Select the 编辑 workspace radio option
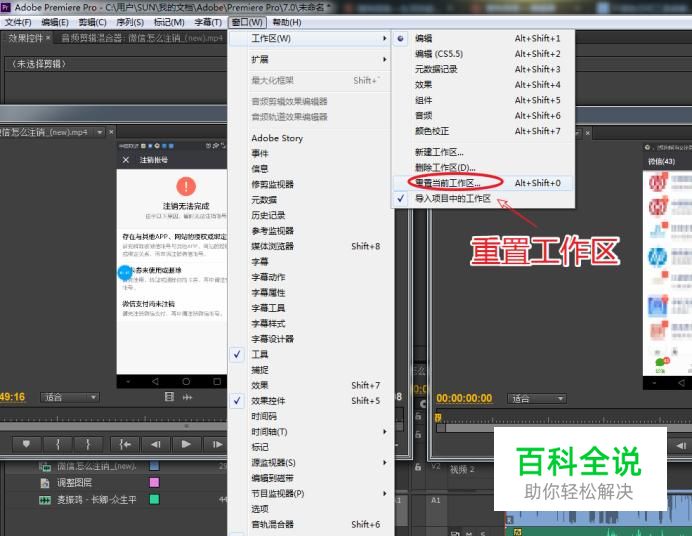The height and width of the screenshot is (536, 692). pyautogui.click(x=400, y=38)
